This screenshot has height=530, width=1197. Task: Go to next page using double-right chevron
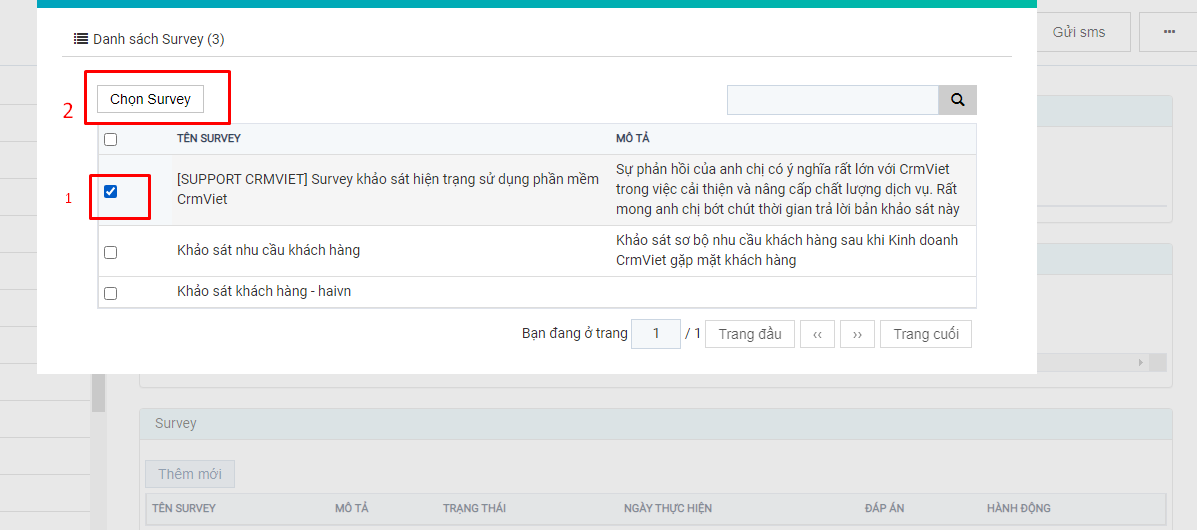coord(857,334)
